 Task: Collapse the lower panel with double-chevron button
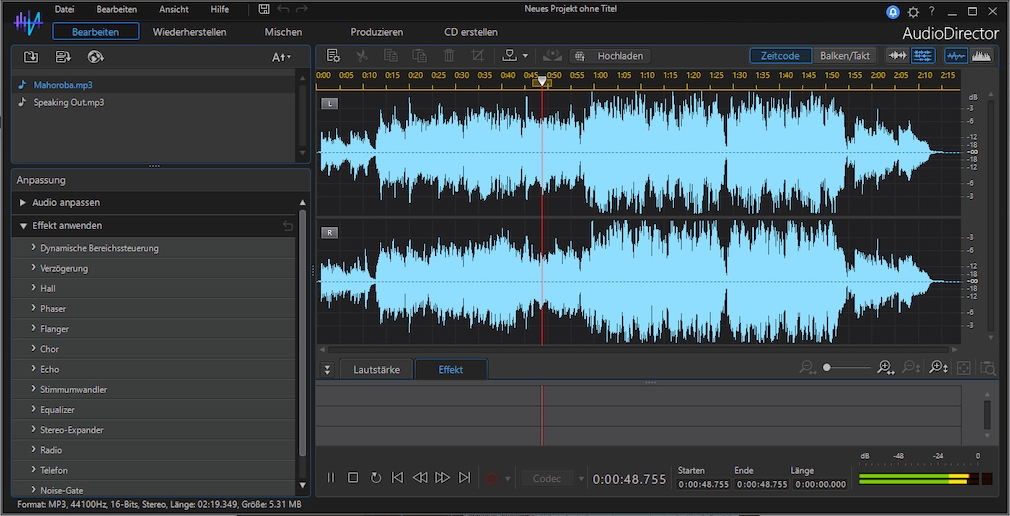point(327,370)
